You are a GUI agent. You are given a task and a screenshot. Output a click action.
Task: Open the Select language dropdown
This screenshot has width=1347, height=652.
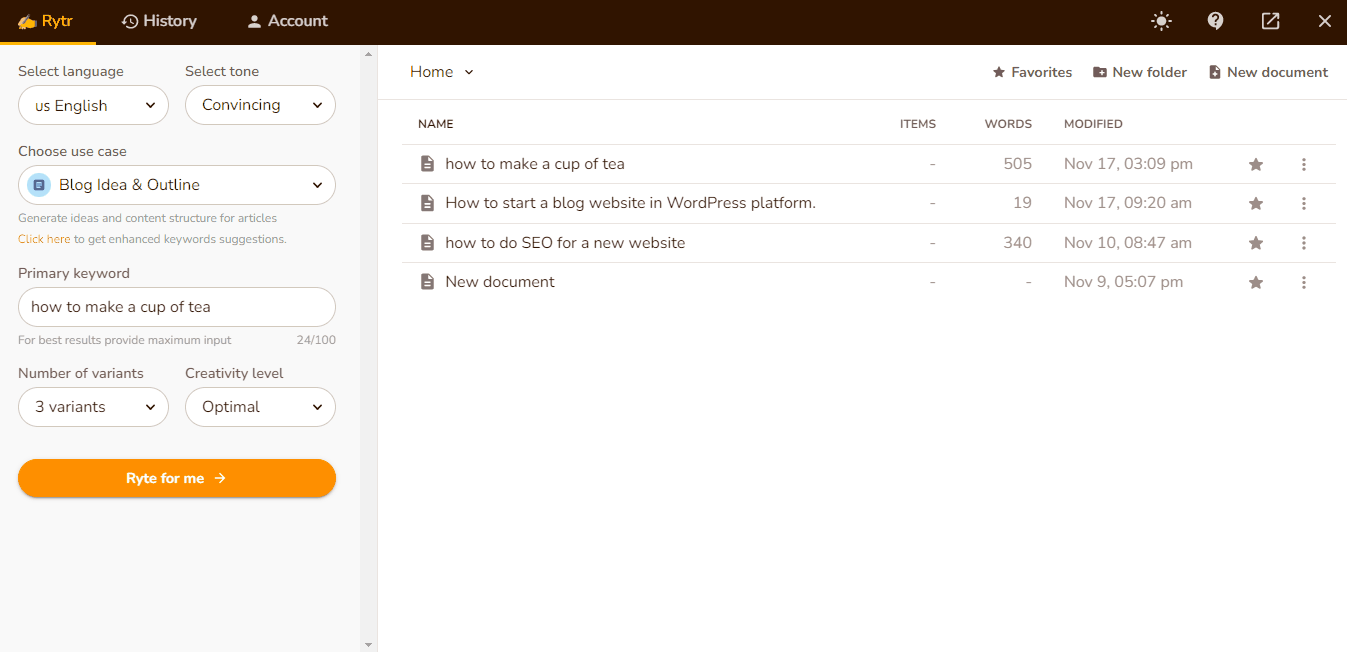pos(93,105)
